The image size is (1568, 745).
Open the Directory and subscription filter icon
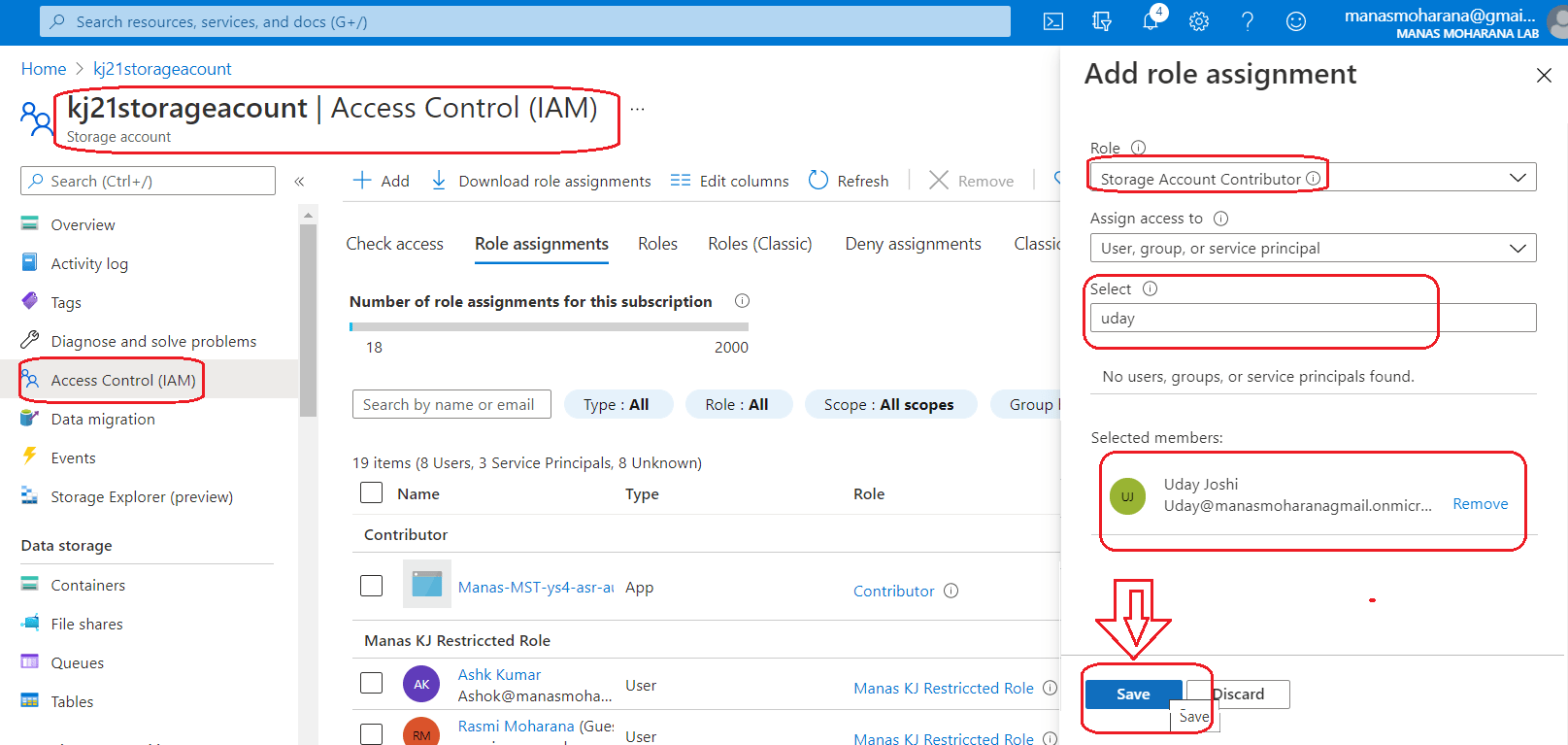tap(1102, 21)
